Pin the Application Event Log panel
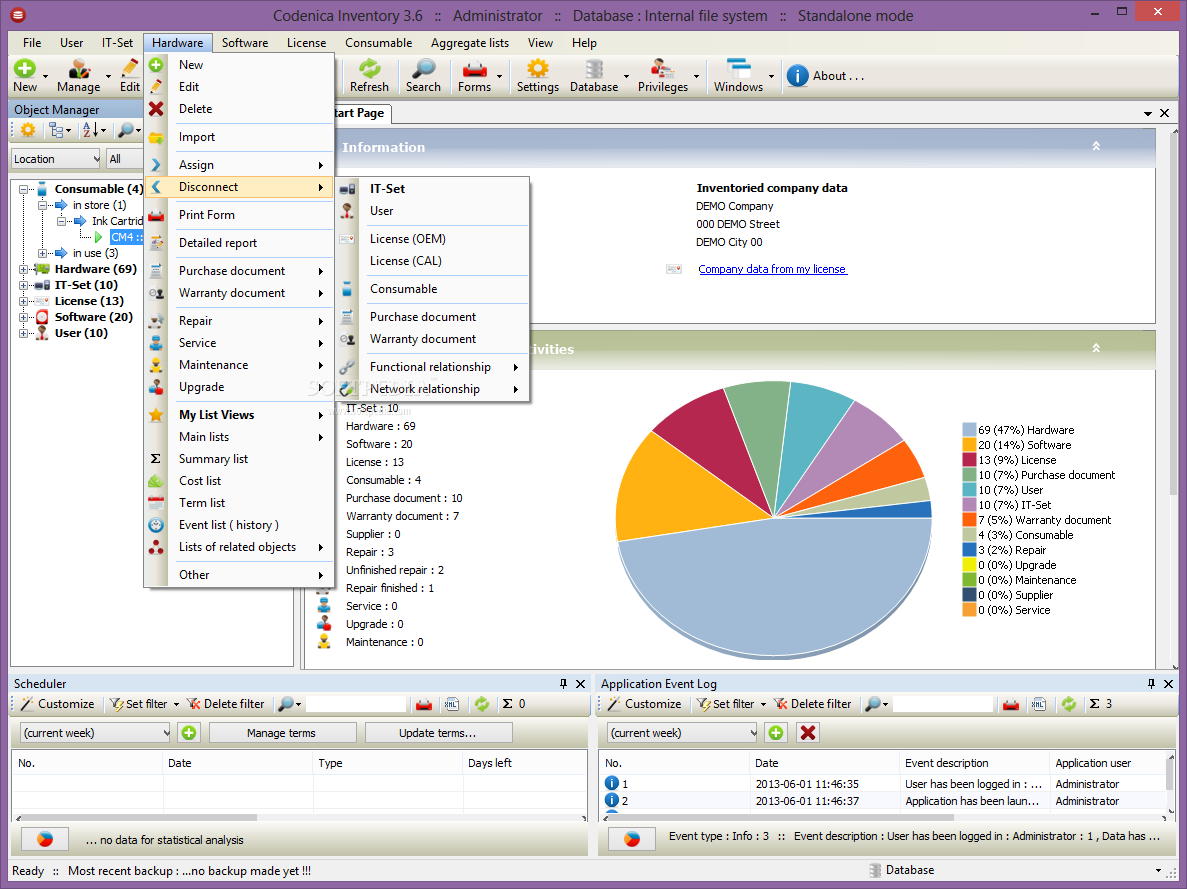 pos(1151,683)
